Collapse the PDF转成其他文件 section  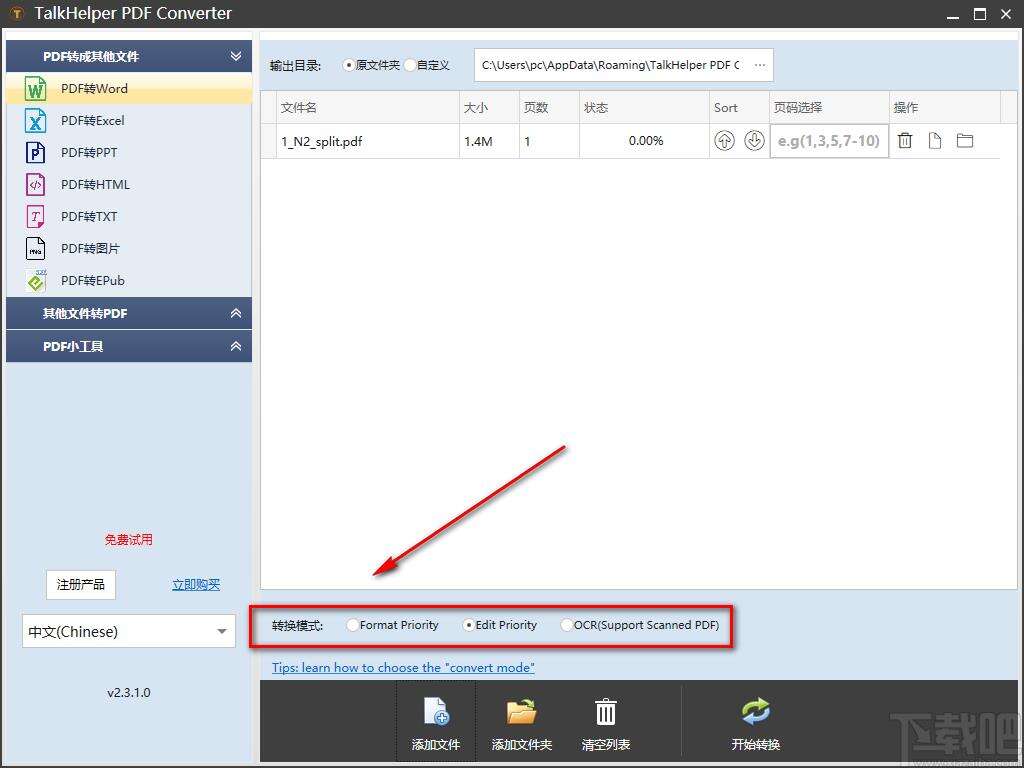tap(236, 56)
